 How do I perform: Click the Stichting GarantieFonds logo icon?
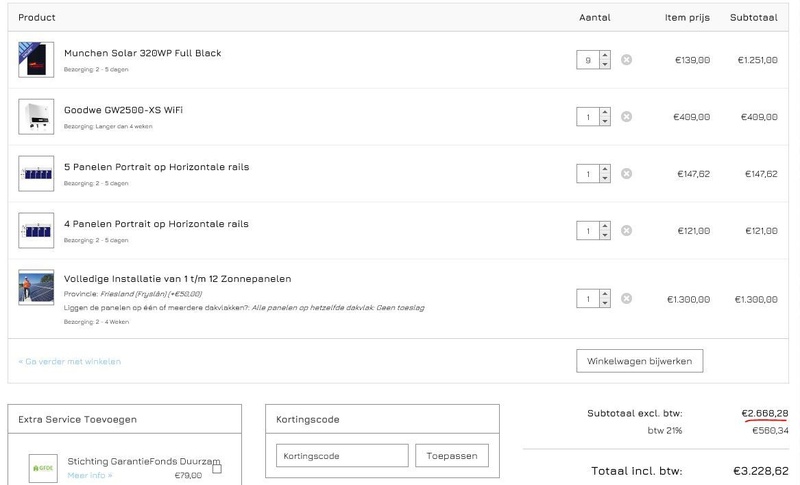[44, 467]
